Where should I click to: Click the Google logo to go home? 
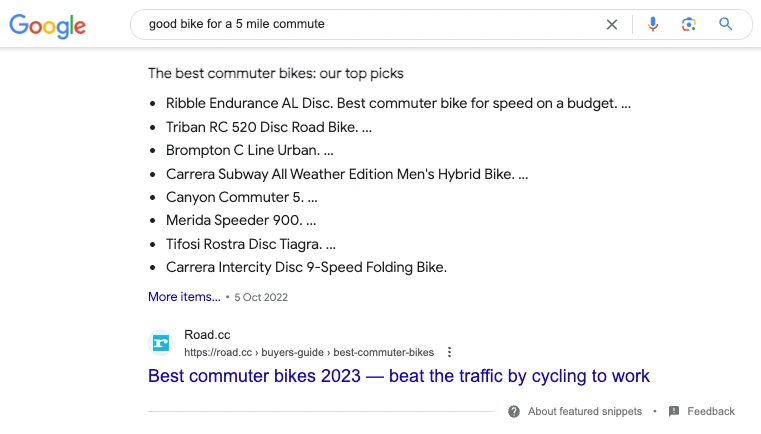[47, 26]
